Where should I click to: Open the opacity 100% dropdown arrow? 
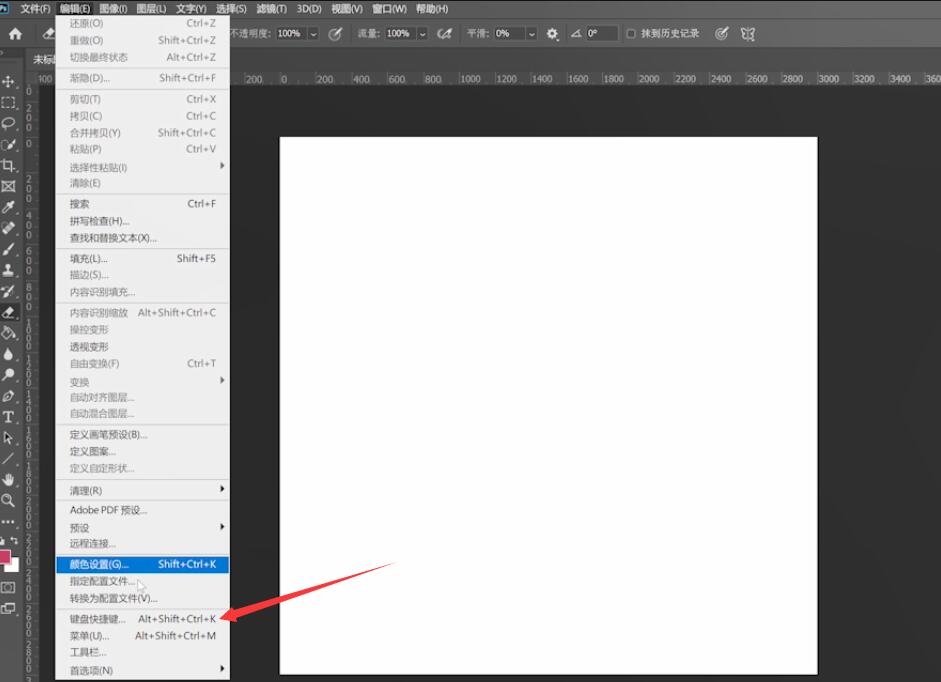point(313,34)
